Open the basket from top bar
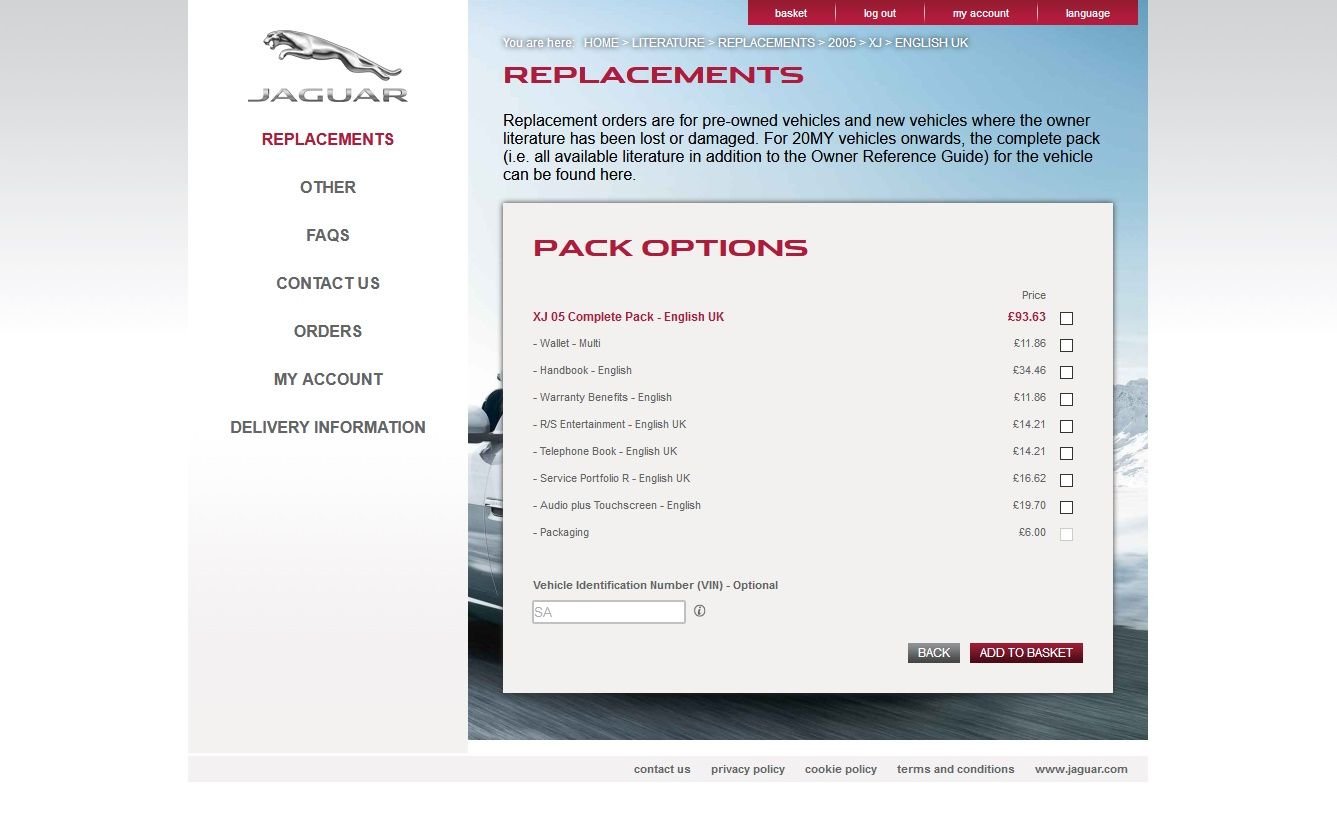This screenshot has width=1337, height=829. 790,13
